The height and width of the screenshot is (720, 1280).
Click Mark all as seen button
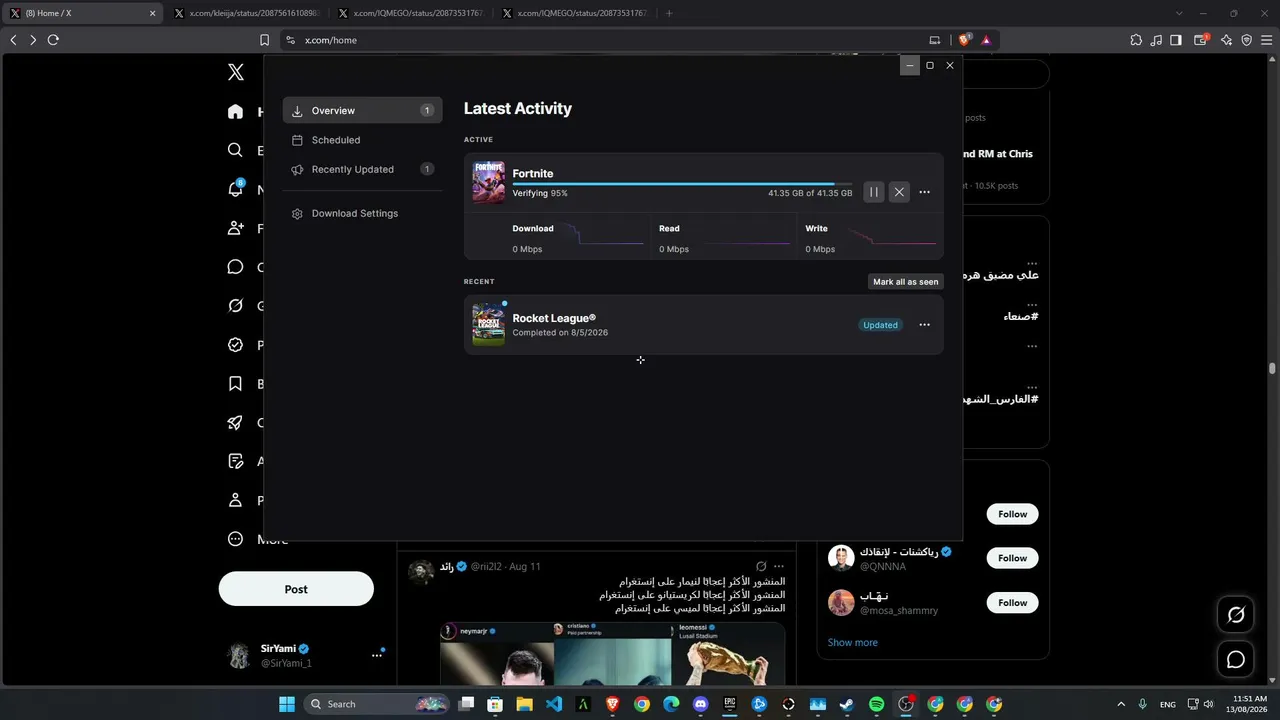pos(906,282)
